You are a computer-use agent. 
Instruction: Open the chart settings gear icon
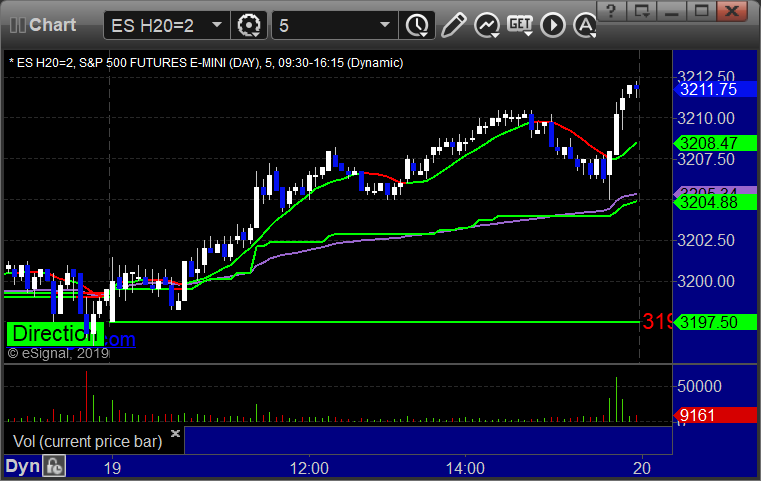coord(248,25)
